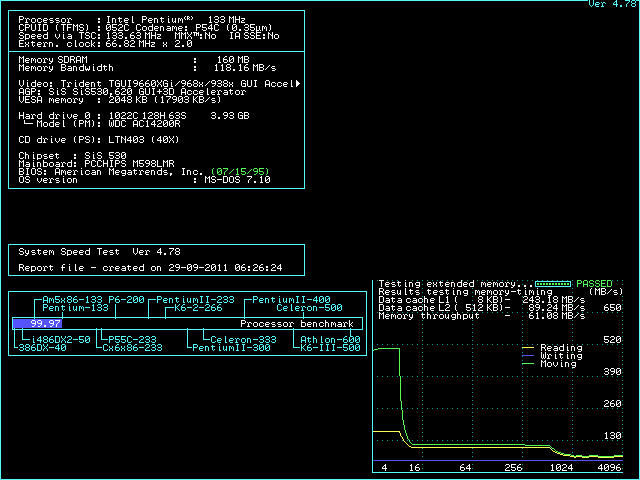Click the 650 value on graph scale
Image resolution: width=640 pixels, height=480 pixels.
coord(612,308)
